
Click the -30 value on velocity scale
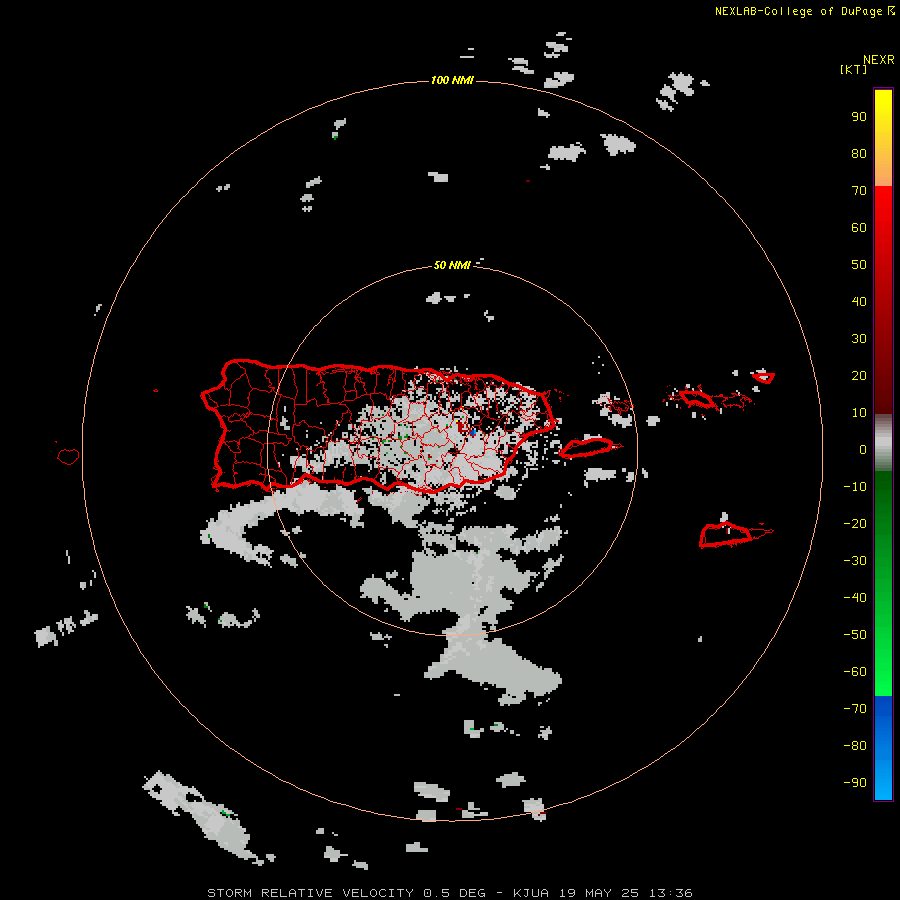tap(855, 561)
